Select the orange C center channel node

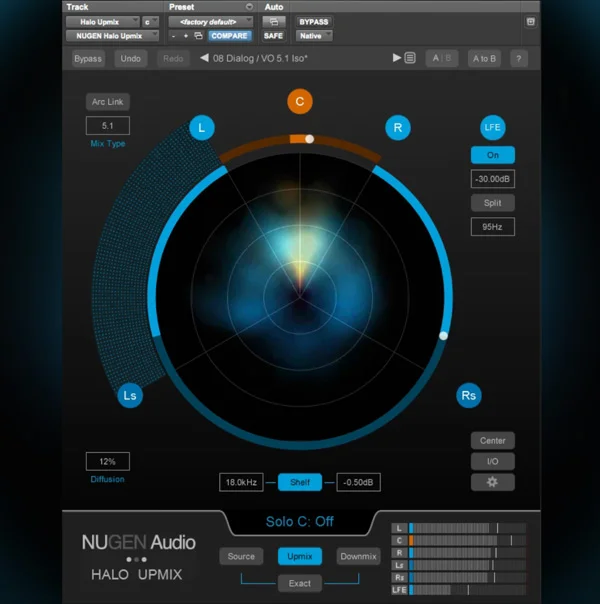pos(300,101)
